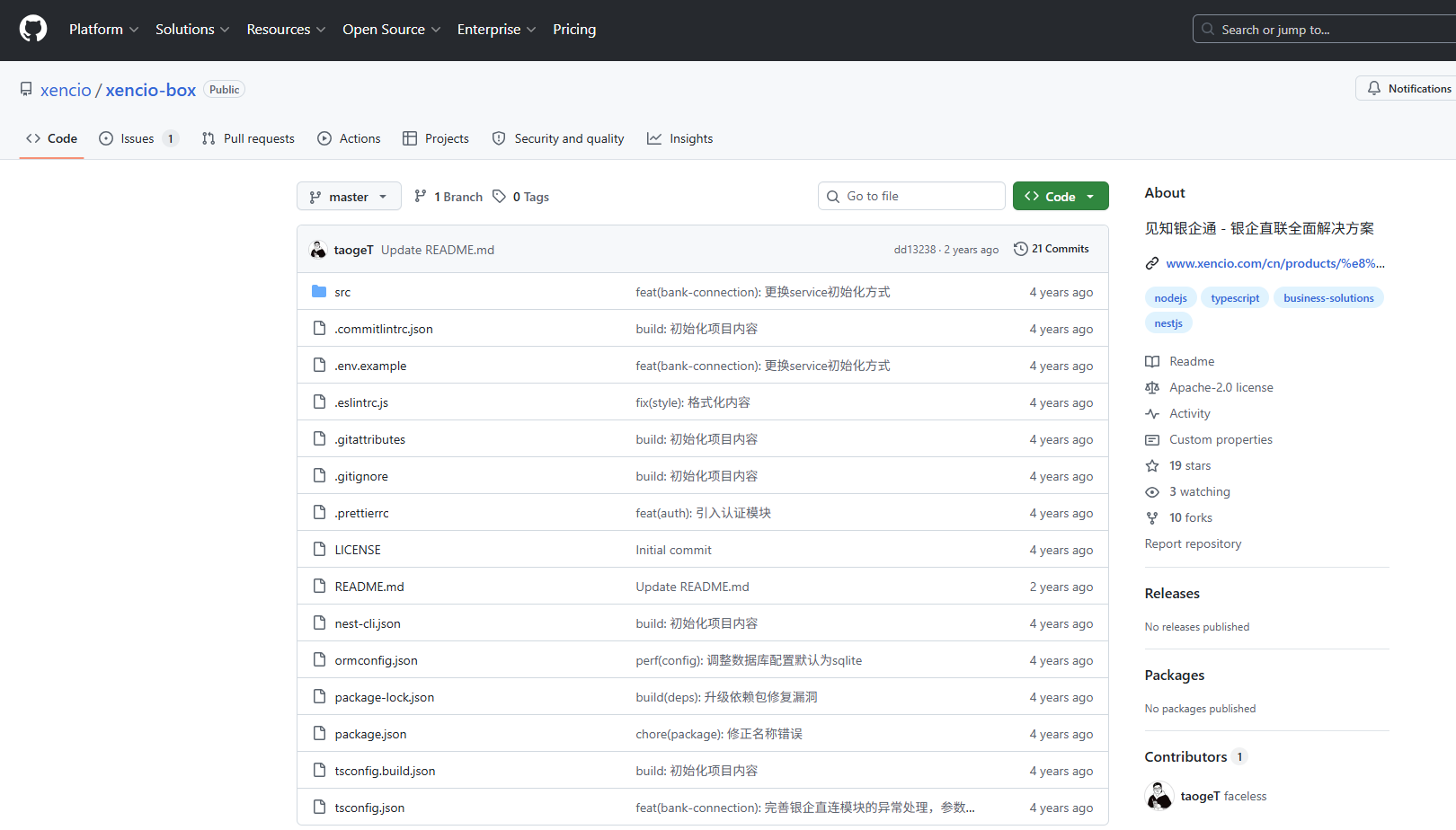Switch to the Code tab

(51, 138)
